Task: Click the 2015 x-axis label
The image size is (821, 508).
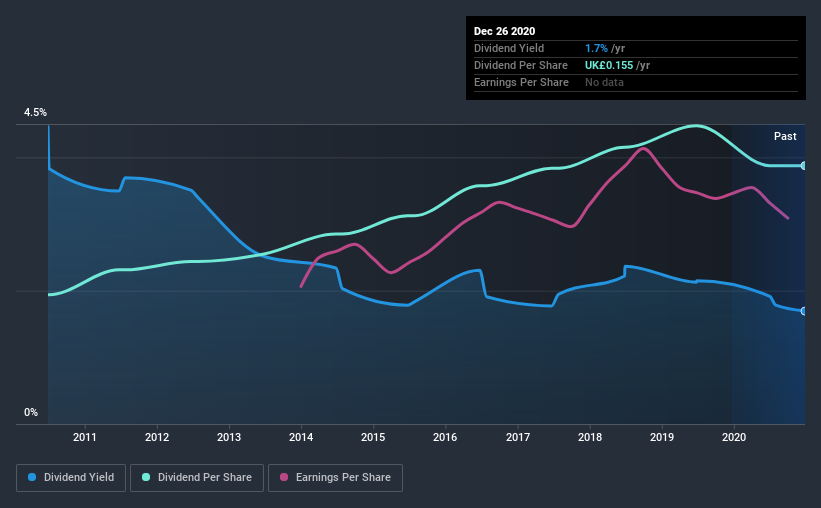Action: 373,437
